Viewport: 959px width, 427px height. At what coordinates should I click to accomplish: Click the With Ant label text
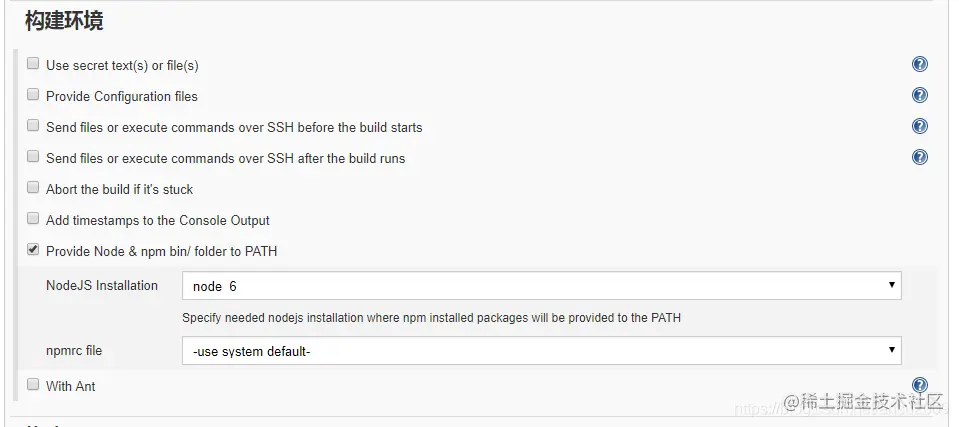(70, 386)
